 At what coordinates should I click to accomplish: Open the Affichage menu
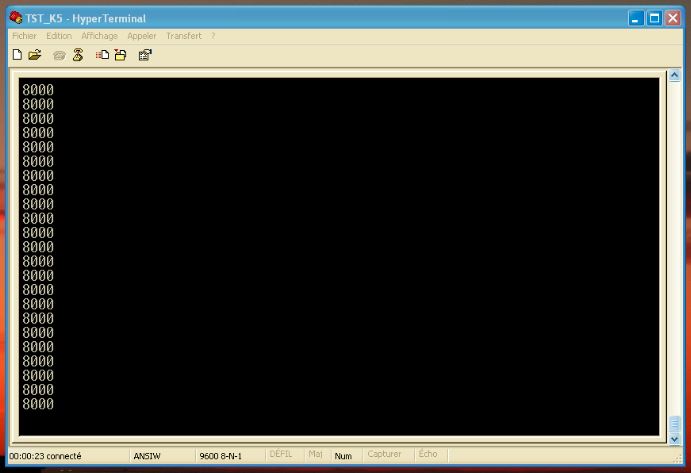point(100,36)
